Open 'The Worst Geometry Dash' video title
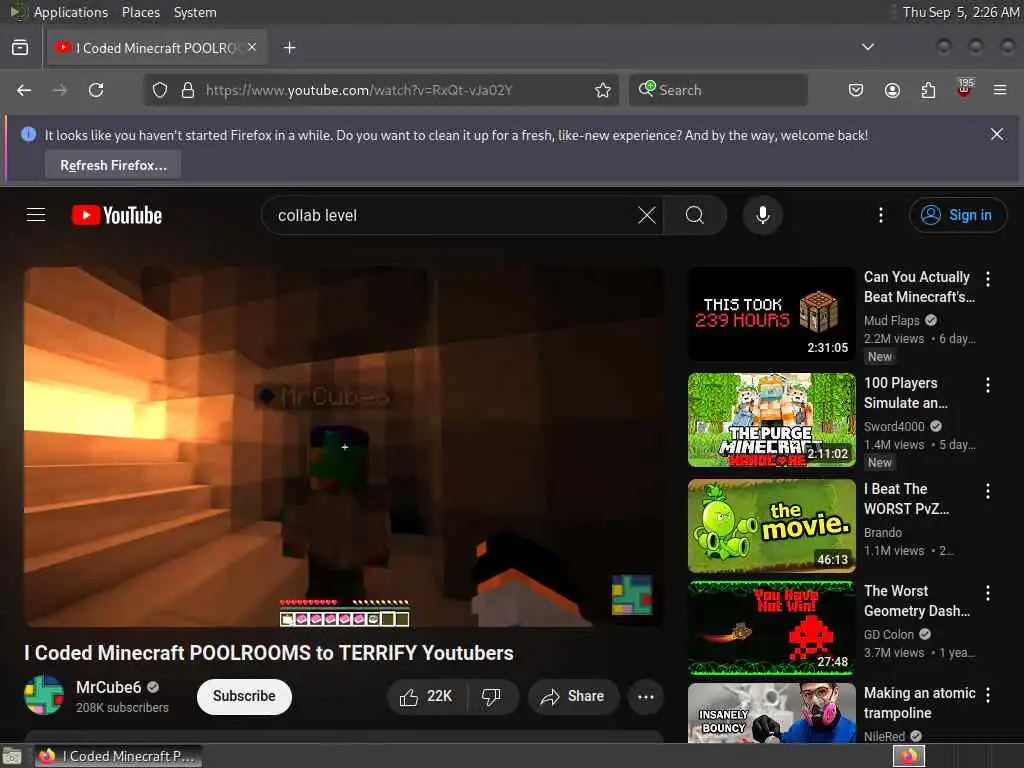The width and height of the screenshot is (1024, 768). 916,601
